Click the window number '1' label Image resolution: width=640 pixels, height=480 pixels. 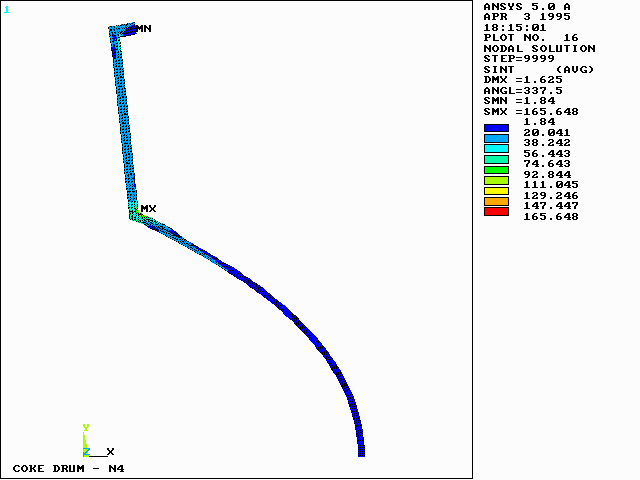(7, 9)
